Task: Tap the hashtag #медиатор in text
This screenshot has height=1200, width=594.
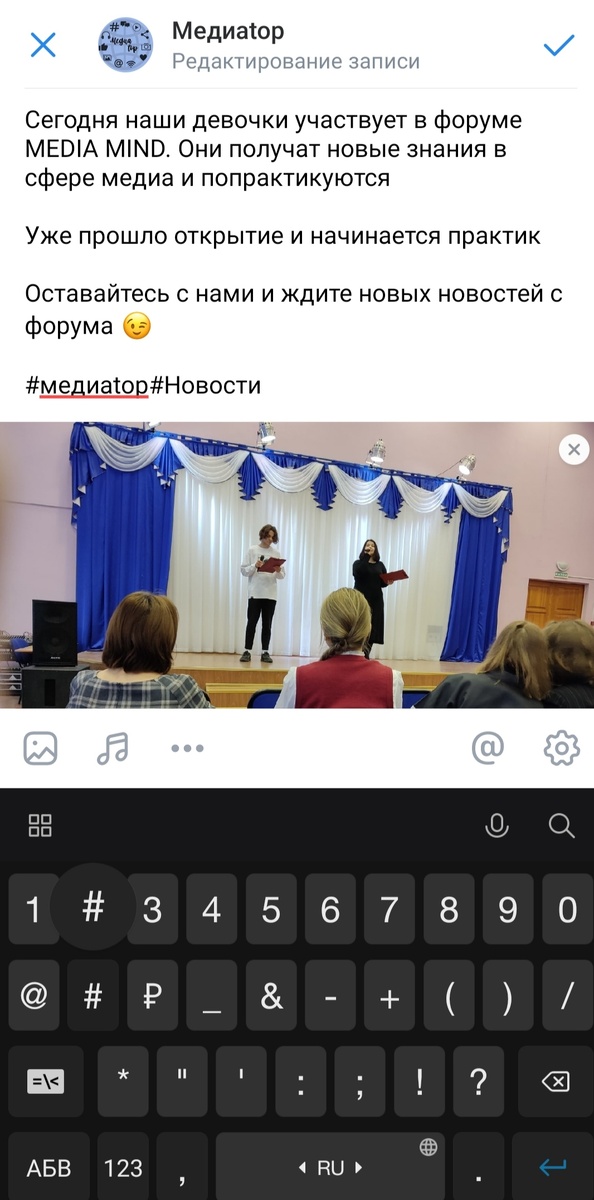Action: pos(87,385)
